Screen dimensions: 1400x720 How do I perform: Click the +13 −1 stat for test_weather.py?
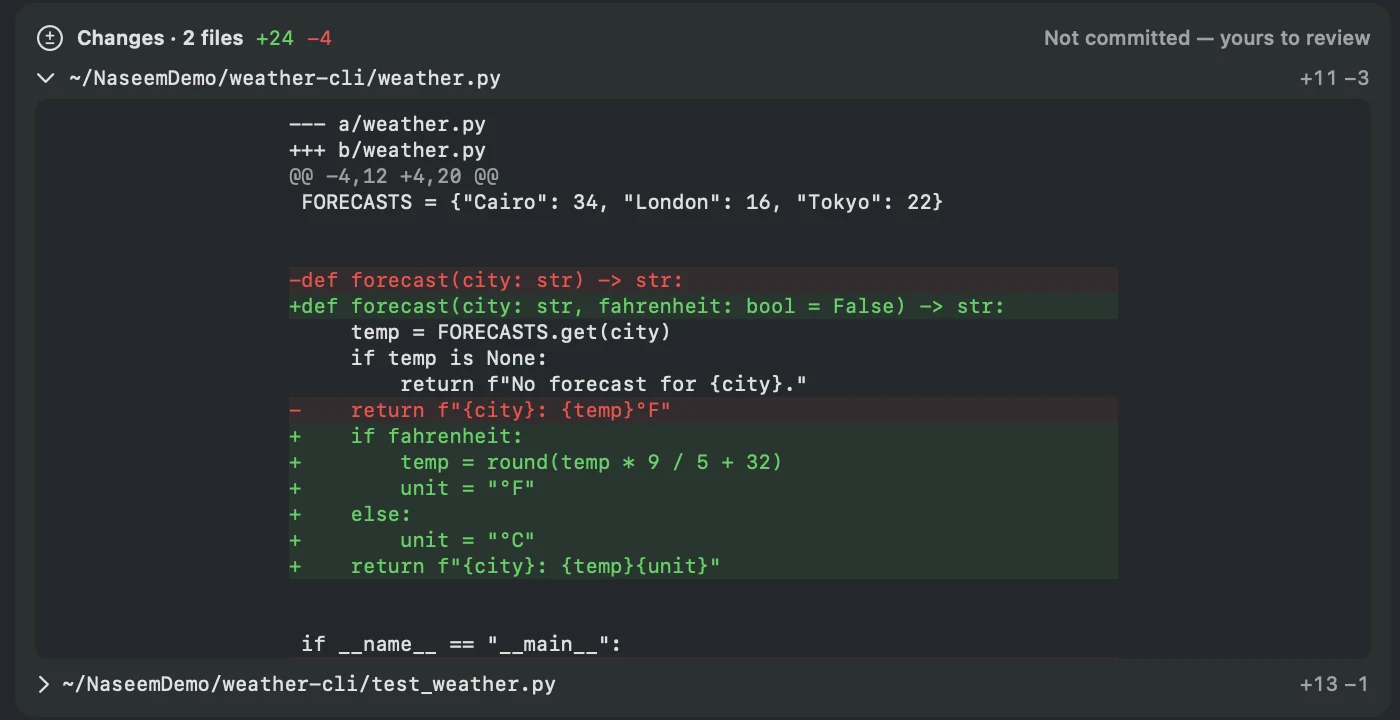tap(1335, 684)
